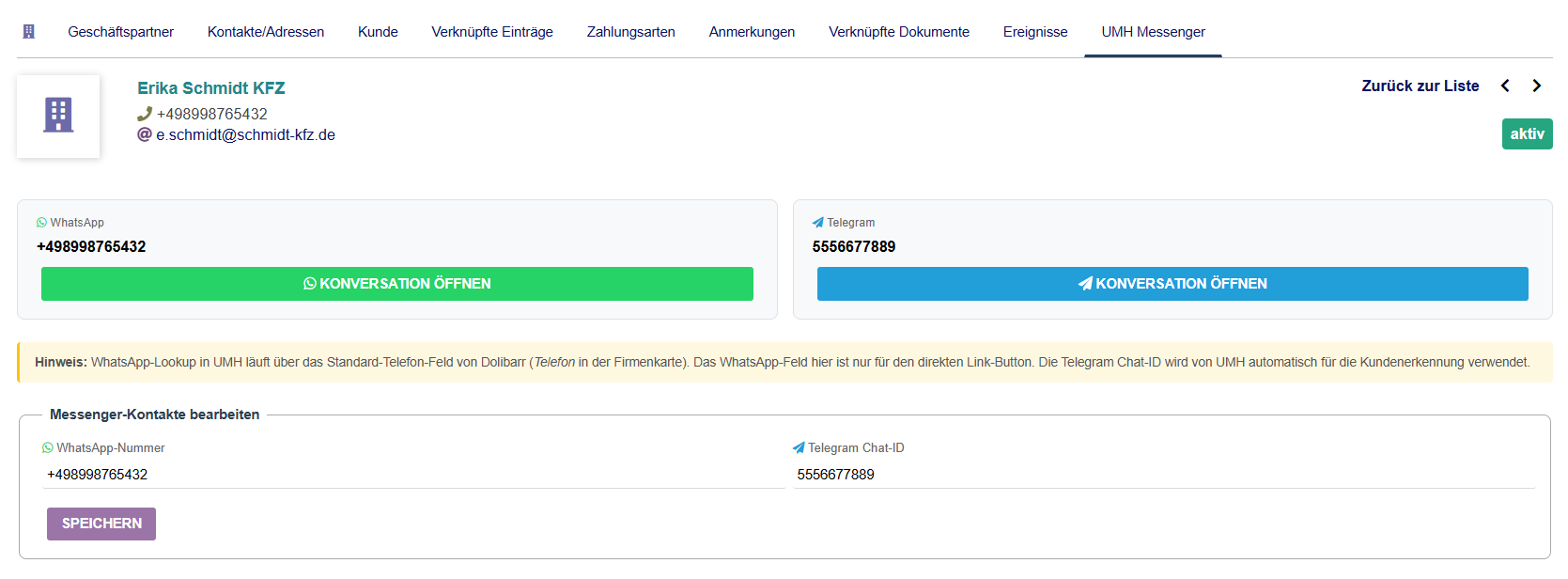
Task: Click into the WhatsApp-Nummer input field
Action: click(413, 475)
